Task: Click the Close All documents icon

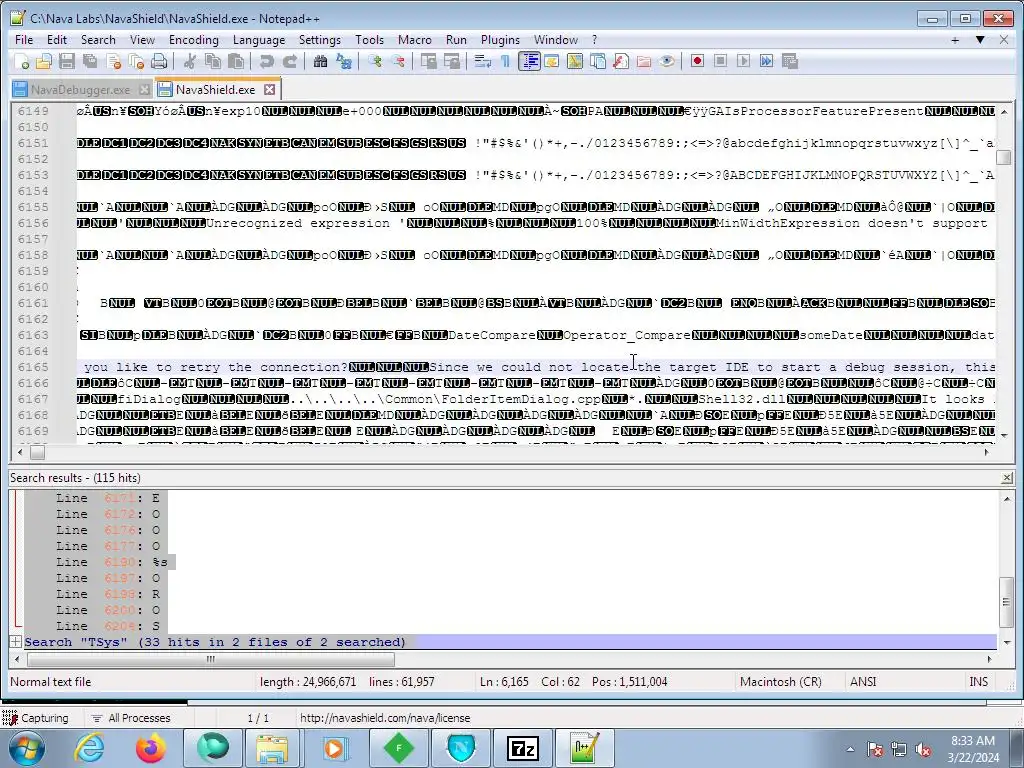Action: pos(136,61)
